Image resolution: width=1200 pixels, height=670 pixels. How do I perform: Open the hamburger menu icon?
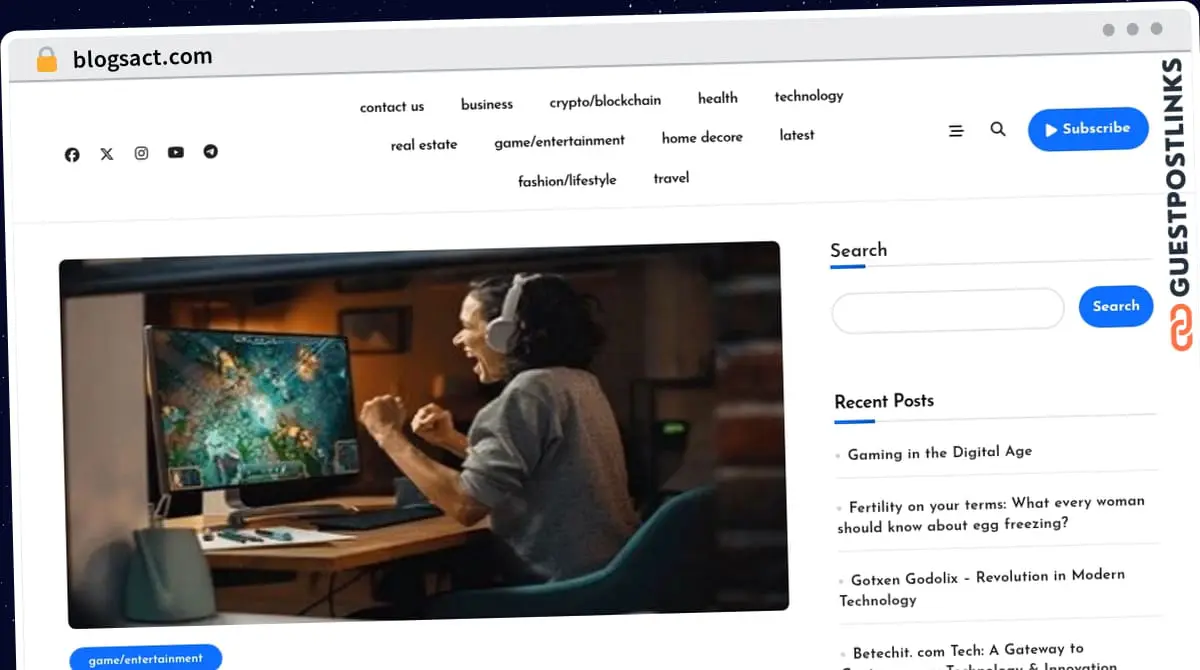(956, 131)
